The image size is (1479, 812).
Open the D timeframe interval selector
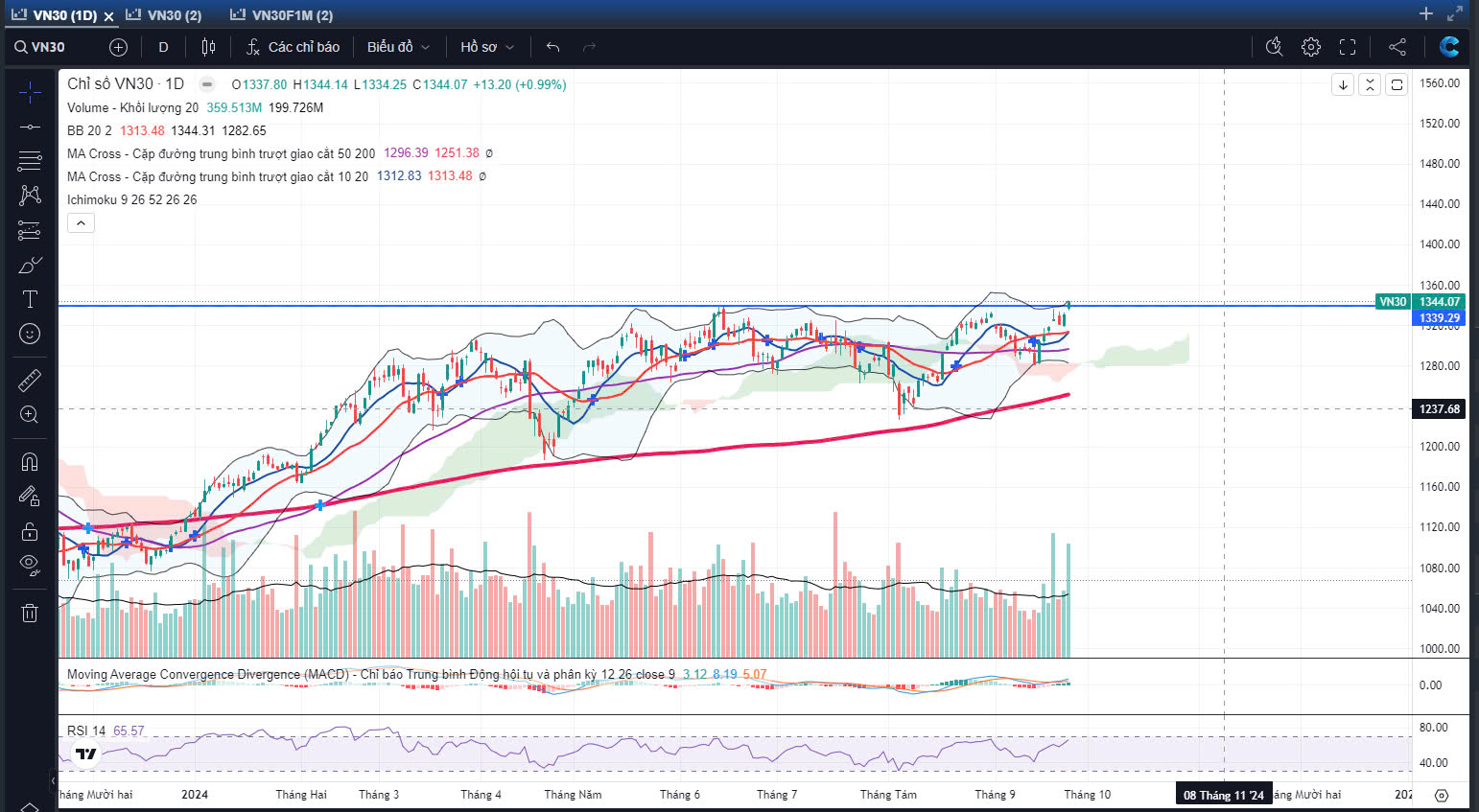coord(163,47)
